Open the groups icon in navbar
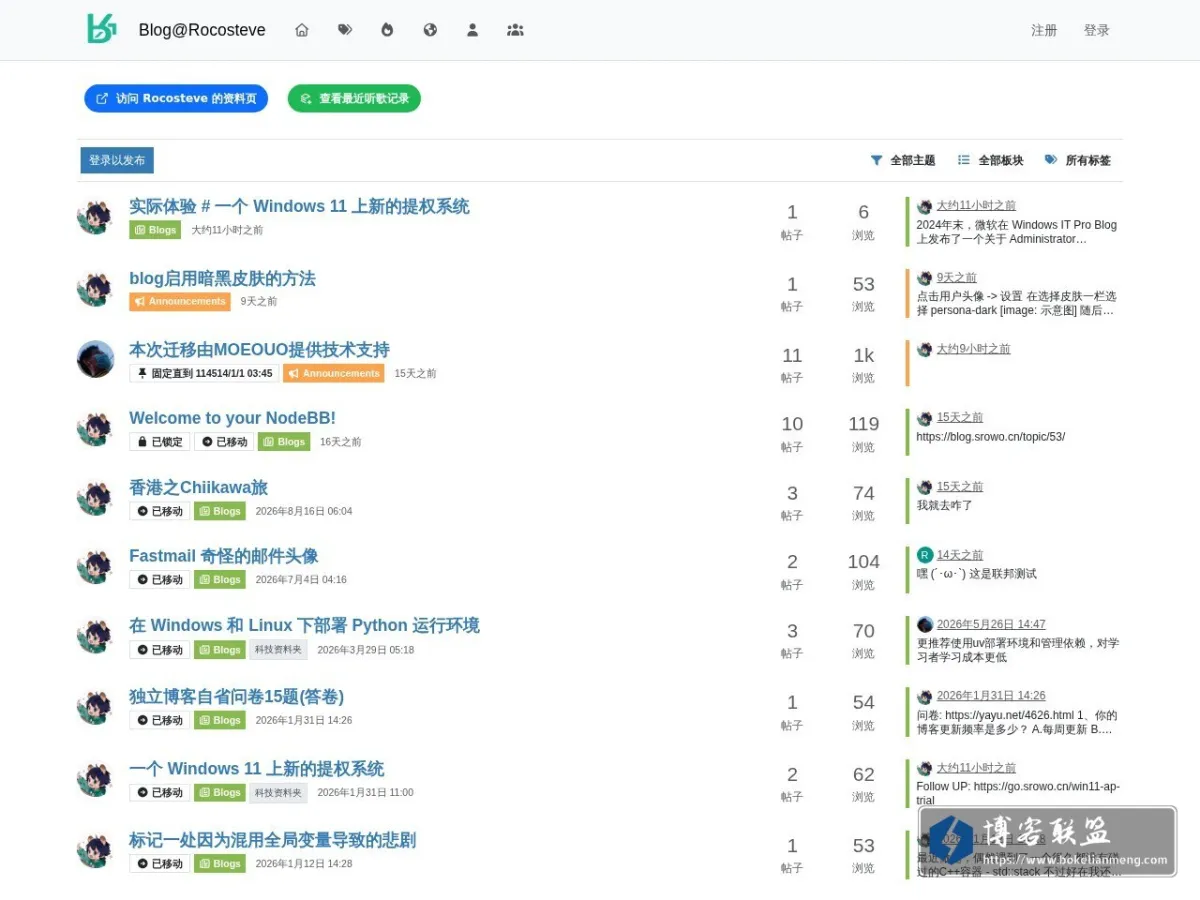1200x900 pixels. point(515,30)
